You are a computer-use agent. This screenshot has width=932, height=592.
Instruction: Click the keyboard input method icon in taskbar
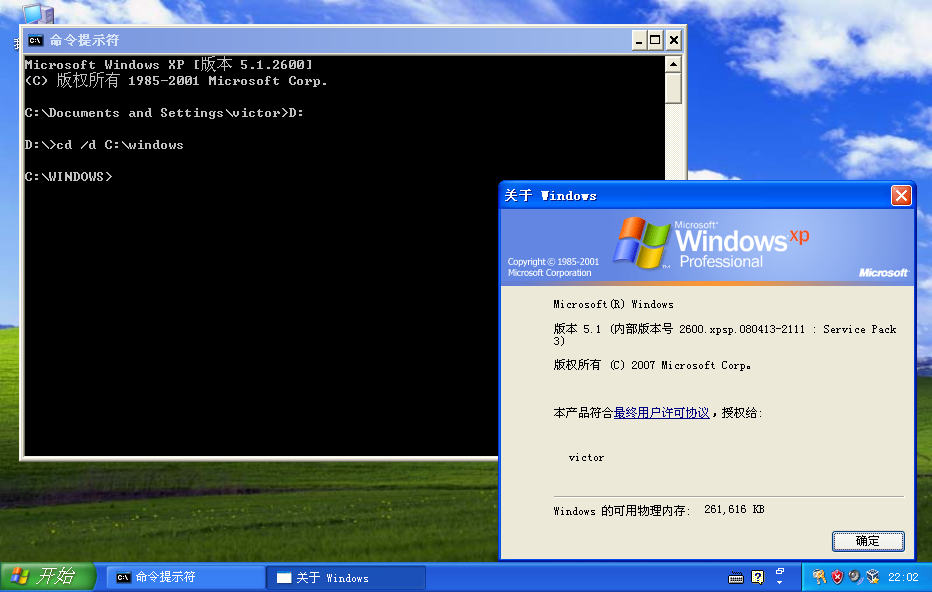tap(736, 578)
